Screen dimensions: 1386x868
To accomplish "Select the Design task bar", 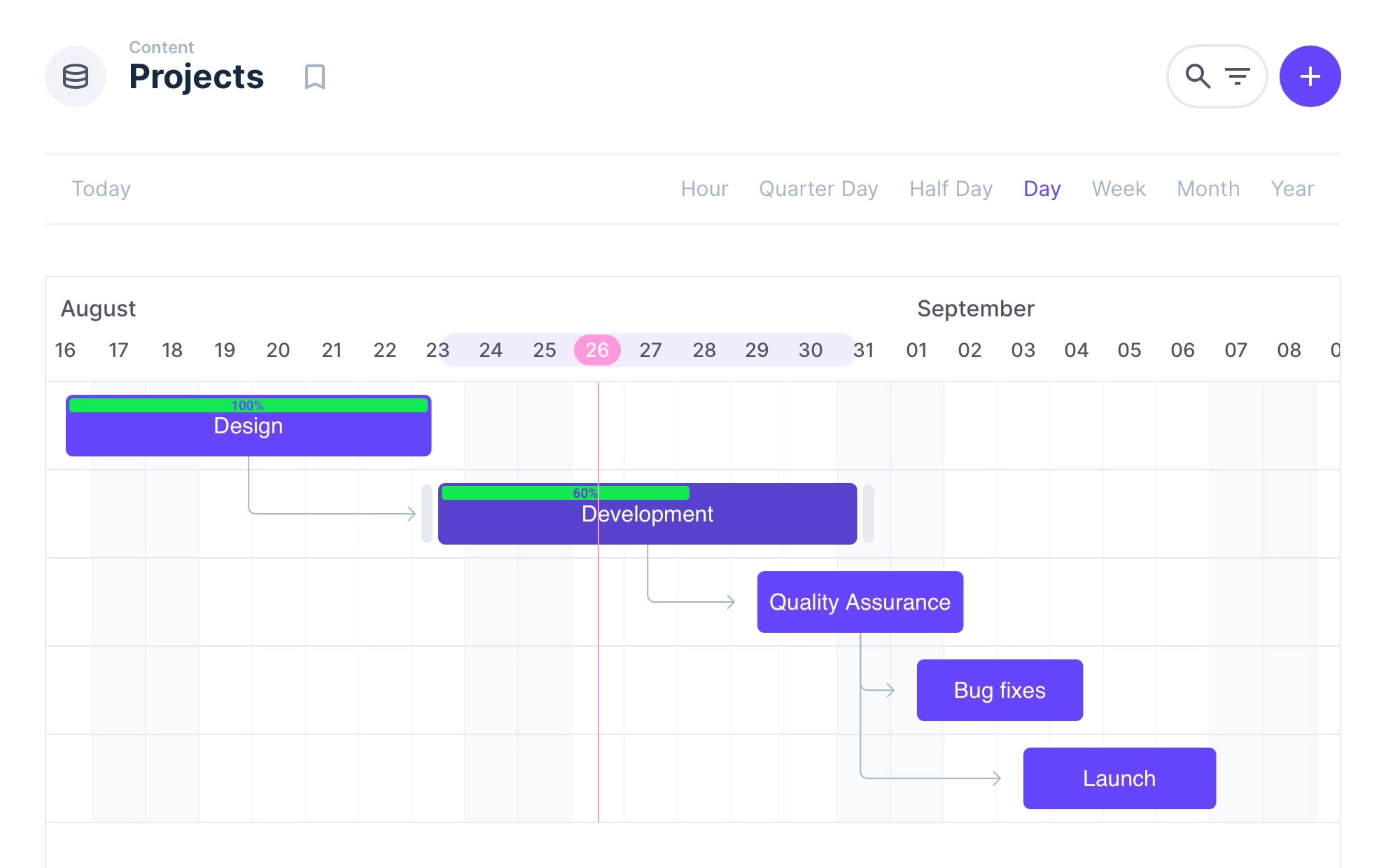I will click(x=248, y=426).
